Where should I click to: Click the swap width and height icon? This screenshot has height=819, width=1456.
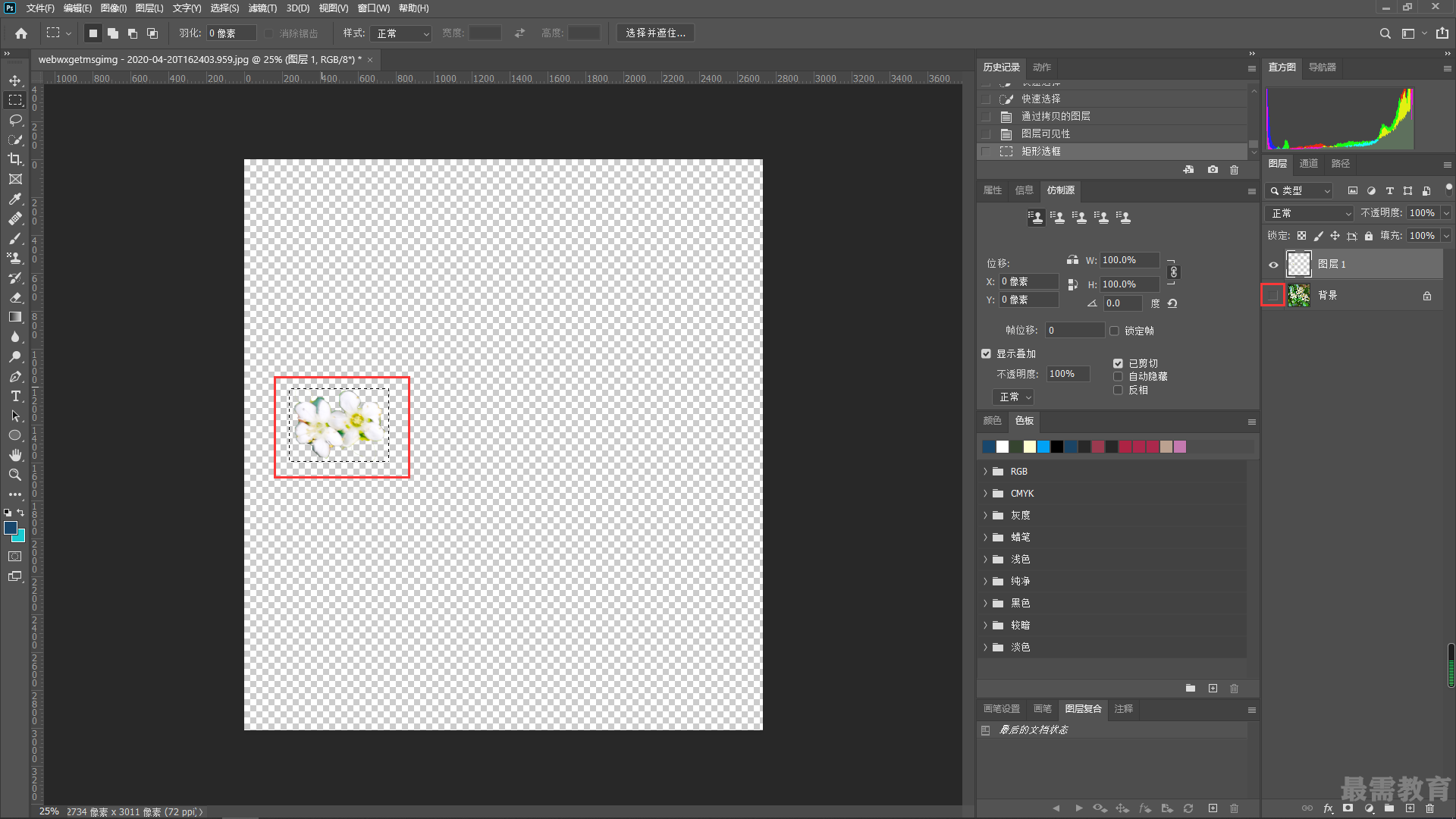pyautogui.click(x=519, y=33)
